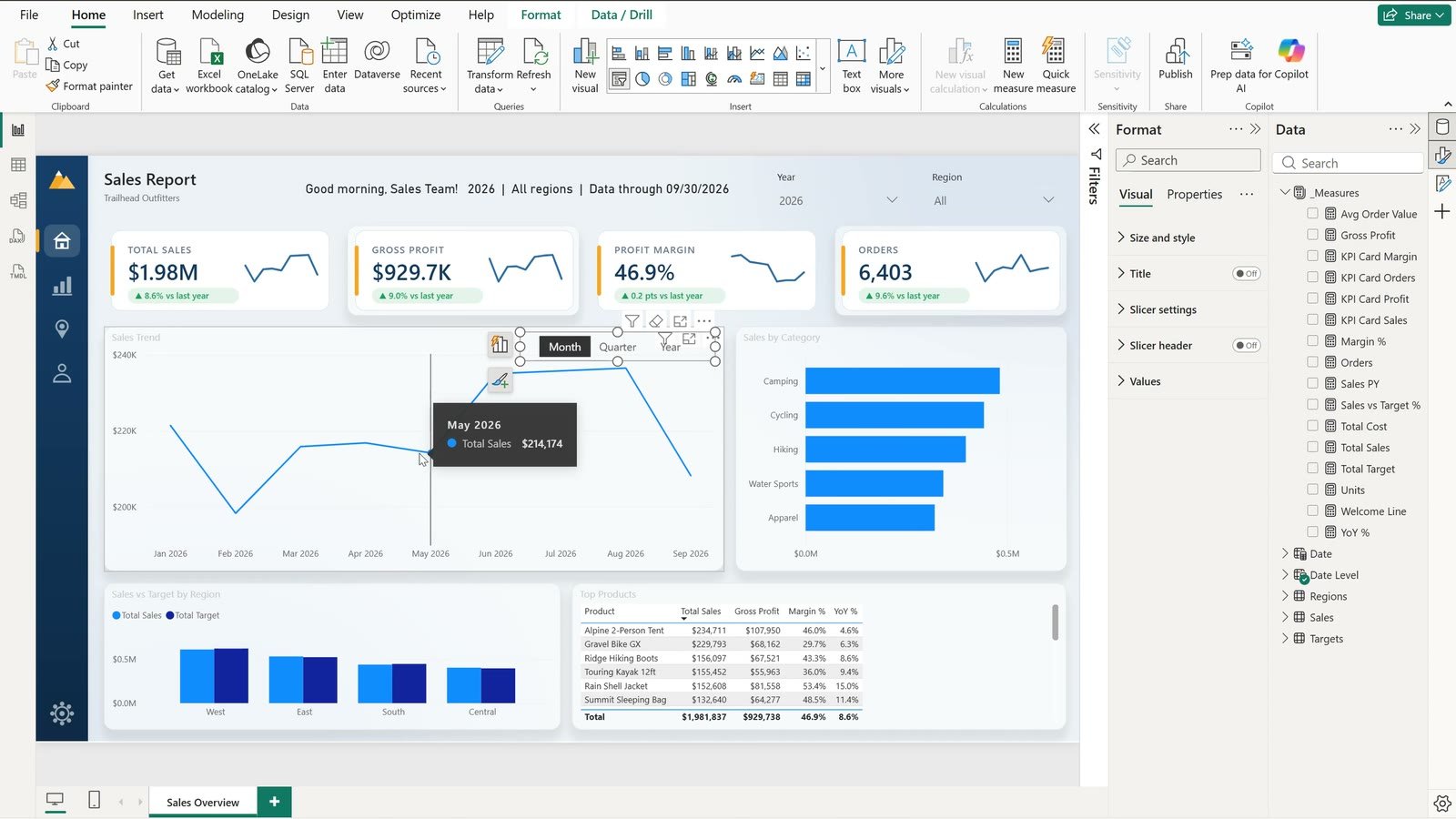This screenshot has width=1456, height=819.
Task: Collapse the Format pane with double chevron
Action: pos(1256,129)
